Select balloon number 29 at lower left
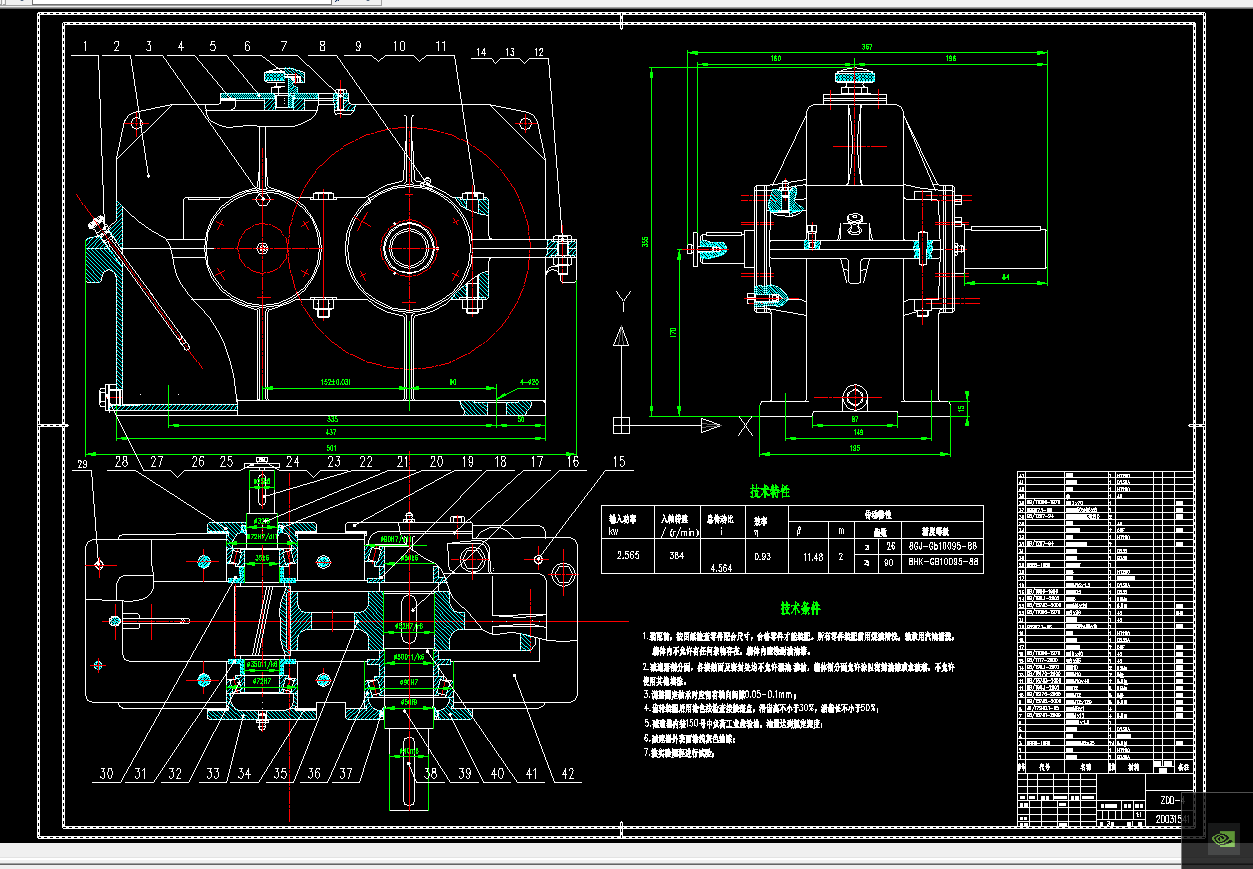 coord(80,464)
